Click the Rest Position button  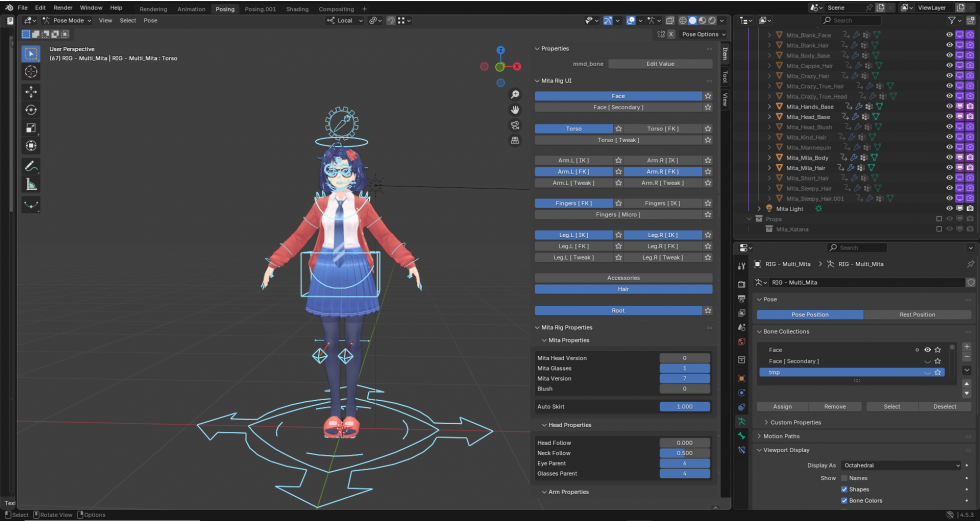pos(917,314)
